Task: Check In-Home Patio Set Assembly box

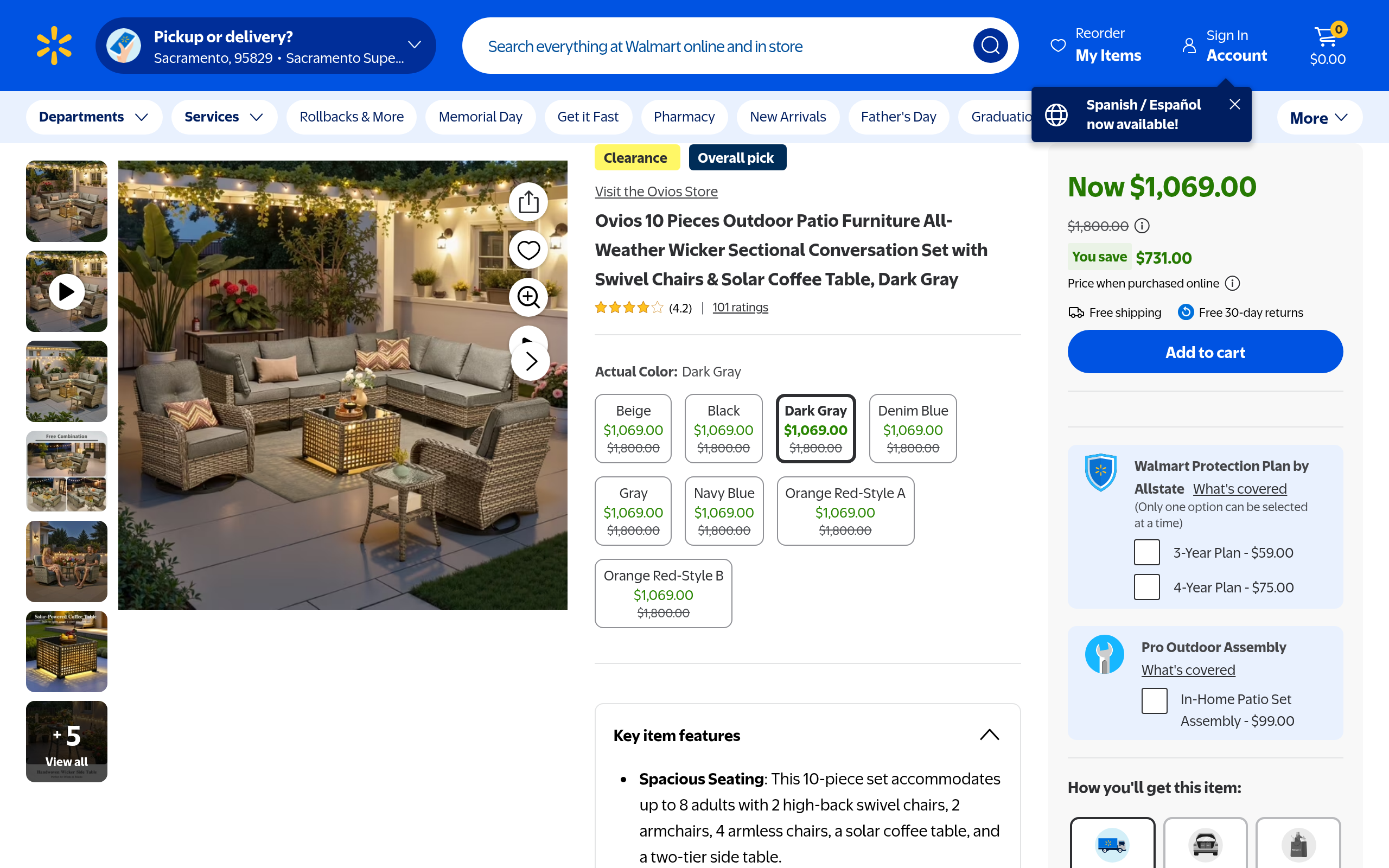Action: pyautogui.click(x=1154, y=701)
